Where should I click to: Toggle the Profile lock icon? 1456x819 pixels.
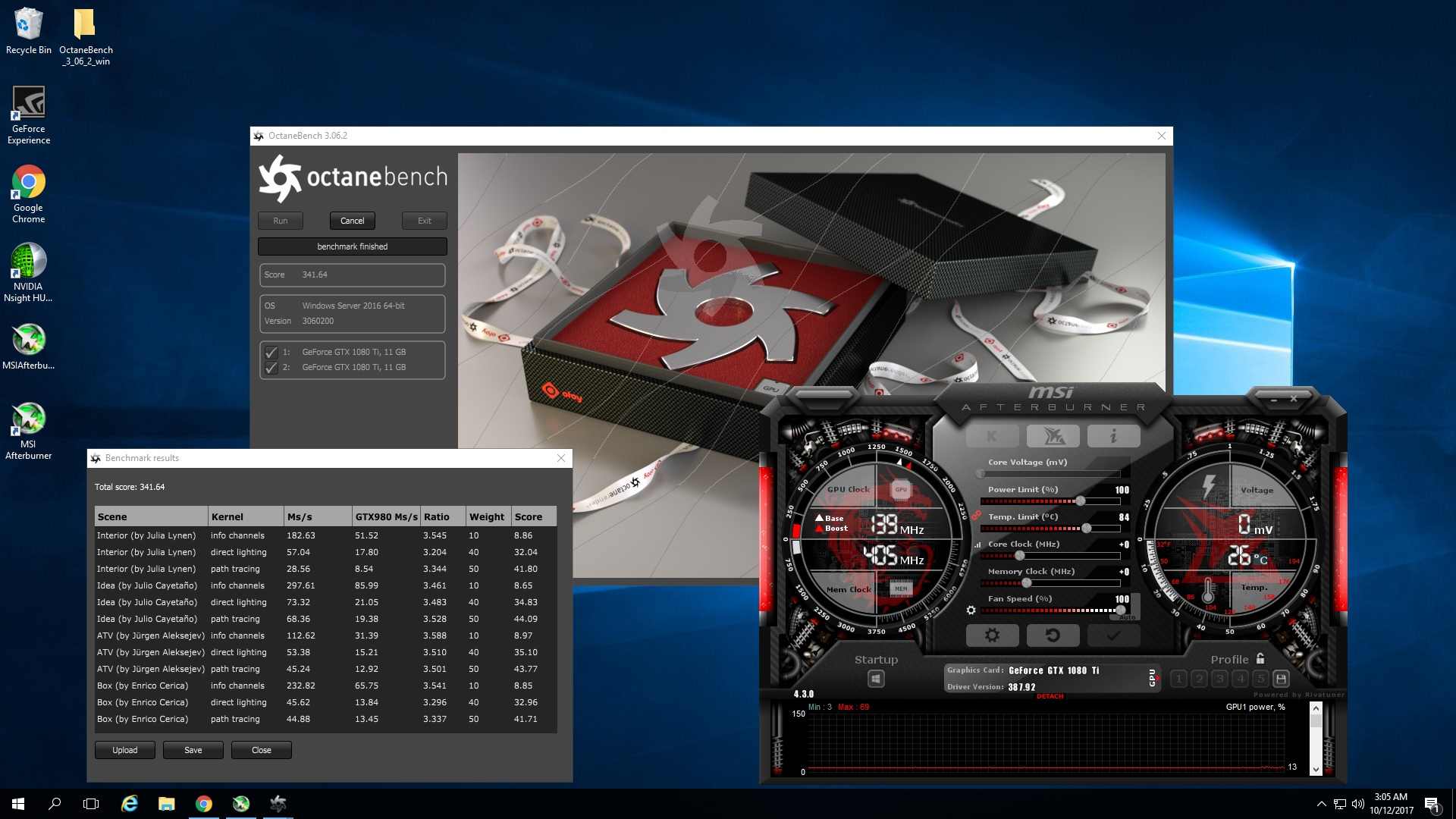click(x=1260, y=659)
